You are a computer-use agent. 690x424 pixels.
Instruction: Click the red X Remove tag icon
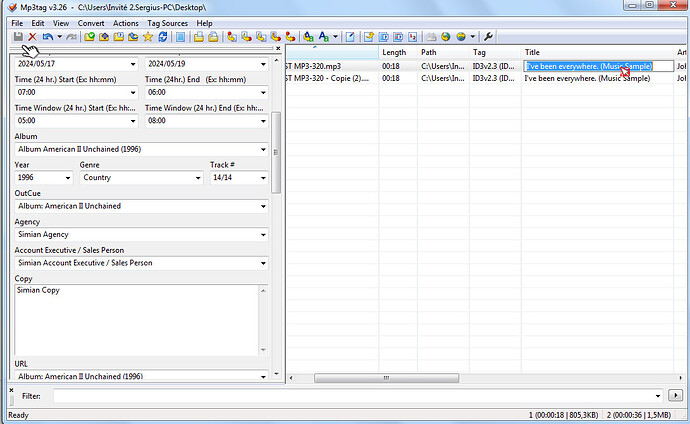[33, 37]
